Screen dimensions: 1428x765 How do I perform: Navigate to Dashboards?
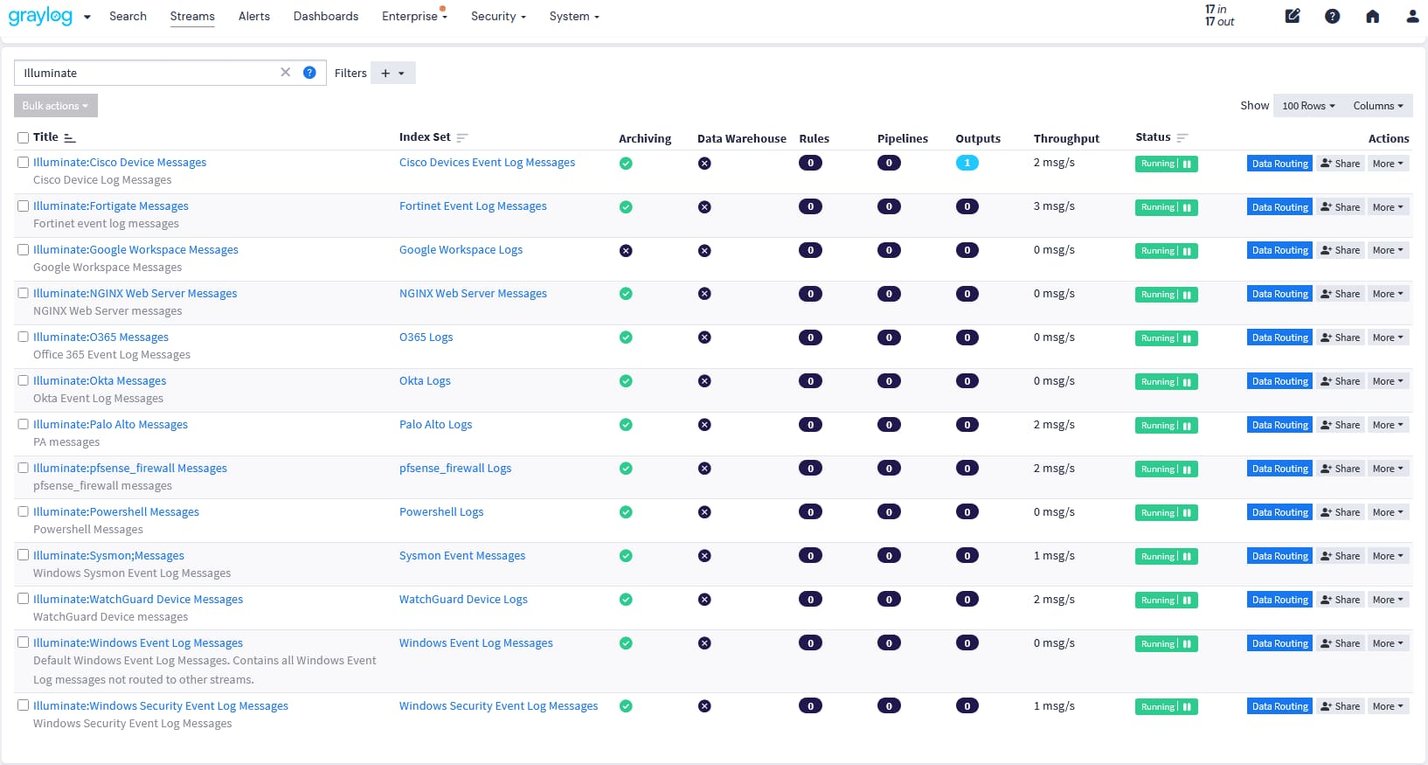tap(326, 16)
